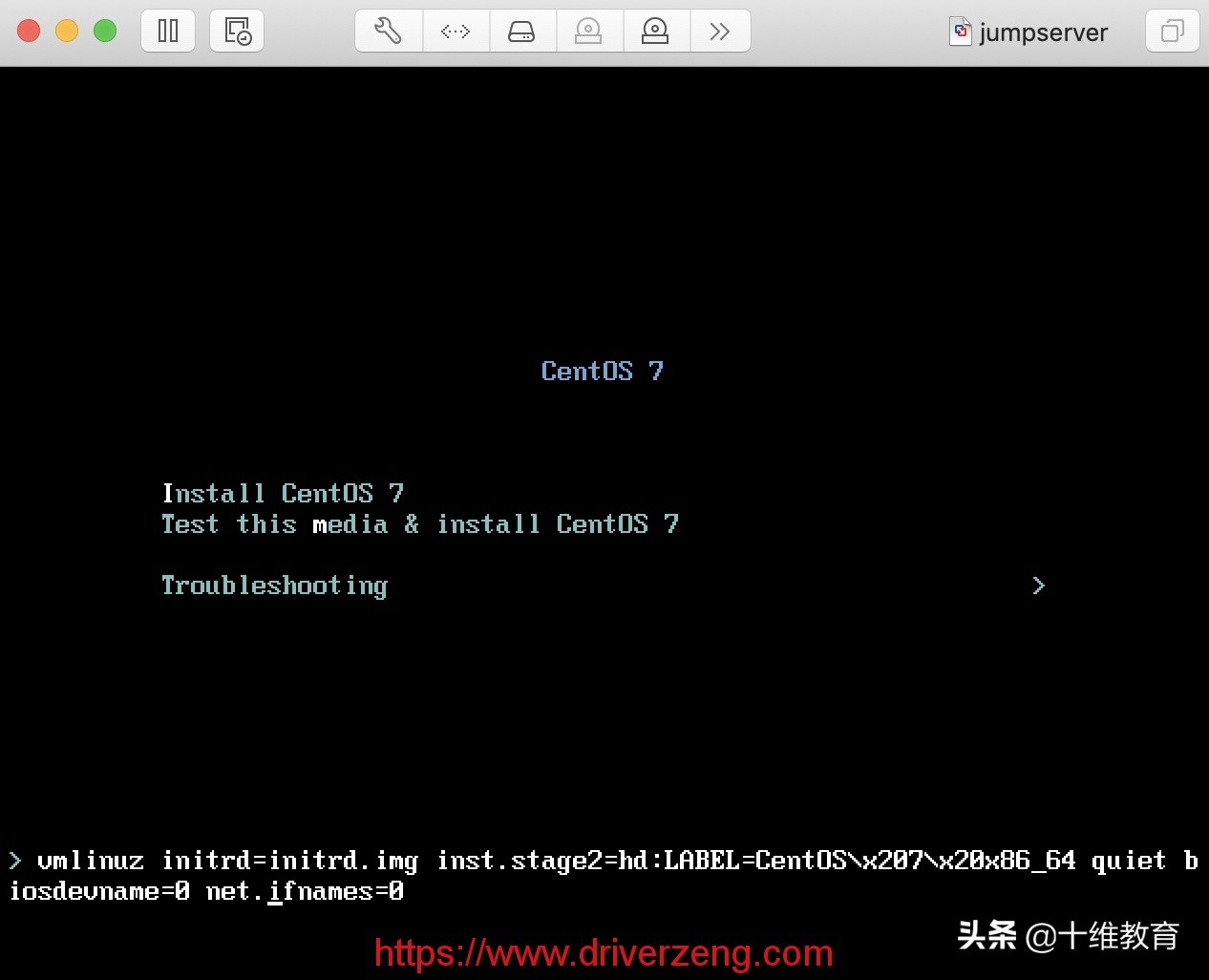Viewport: 1209px width, 980px height.
Task: Click the dimmed CD/DVD drive icon
Action: tap(589, 31)
